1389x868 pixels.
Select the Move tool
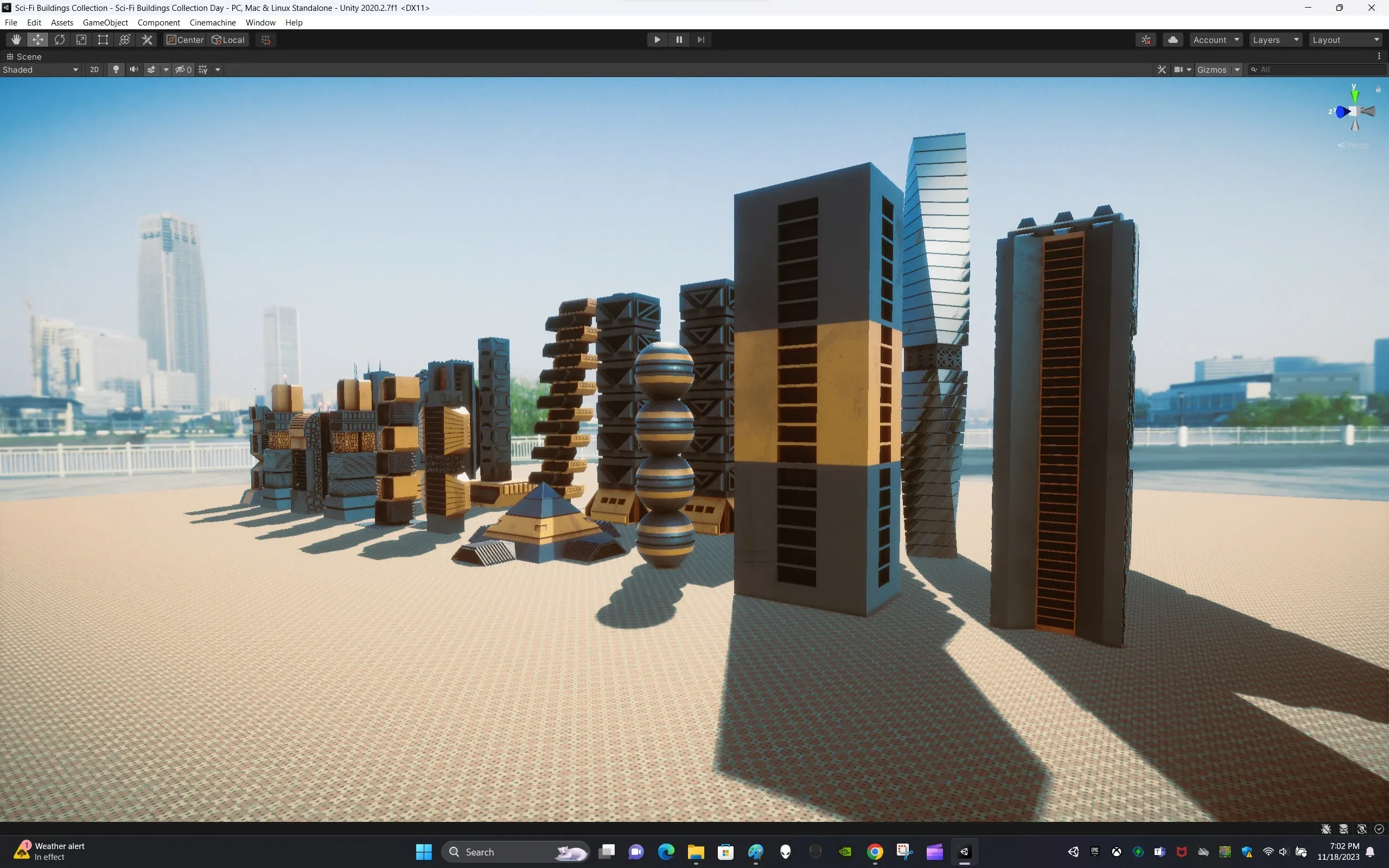coord(38,39)
